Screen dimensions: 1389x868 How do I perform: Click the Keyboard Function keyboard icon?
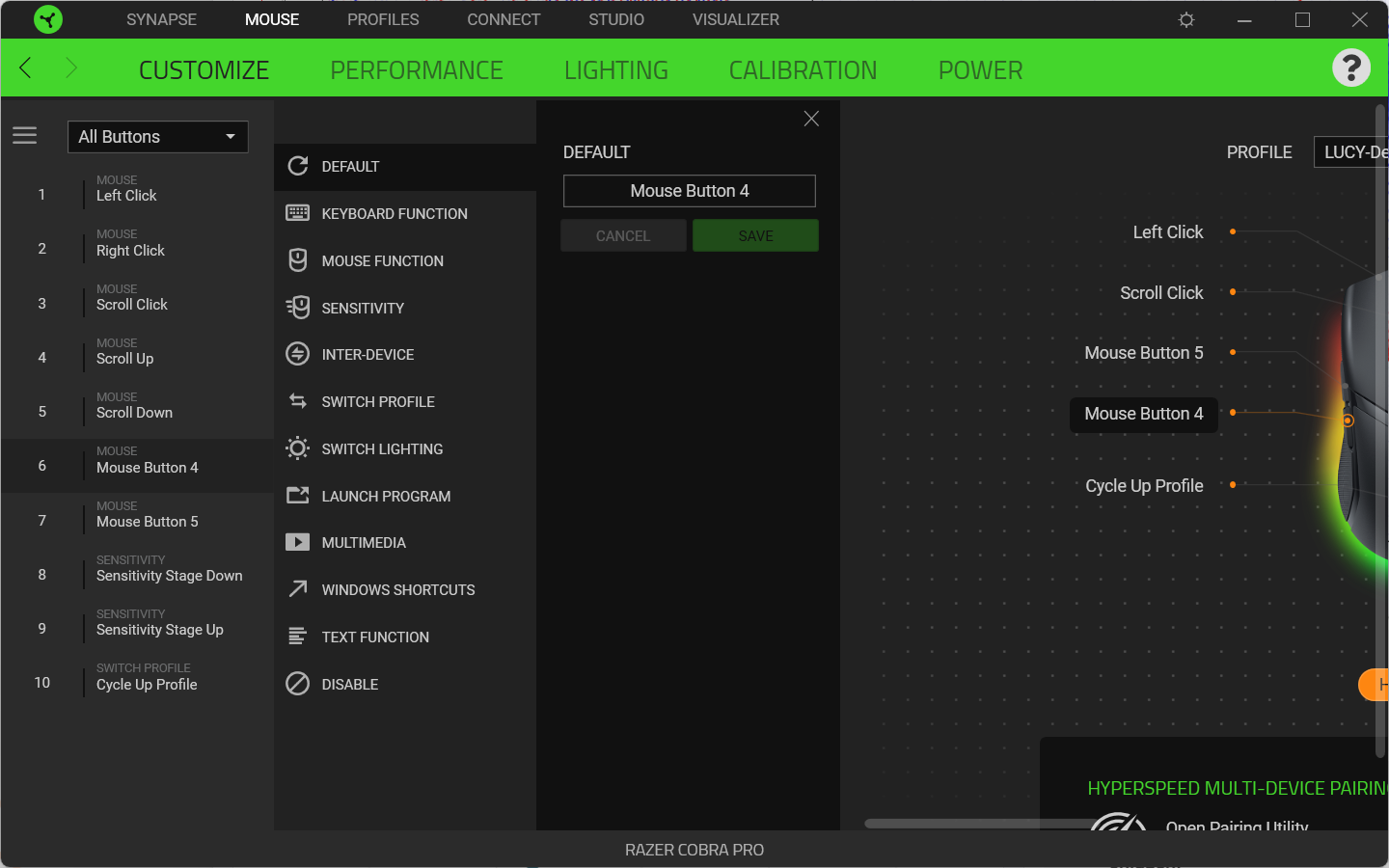pyautogui.click(x=298, y=213)
